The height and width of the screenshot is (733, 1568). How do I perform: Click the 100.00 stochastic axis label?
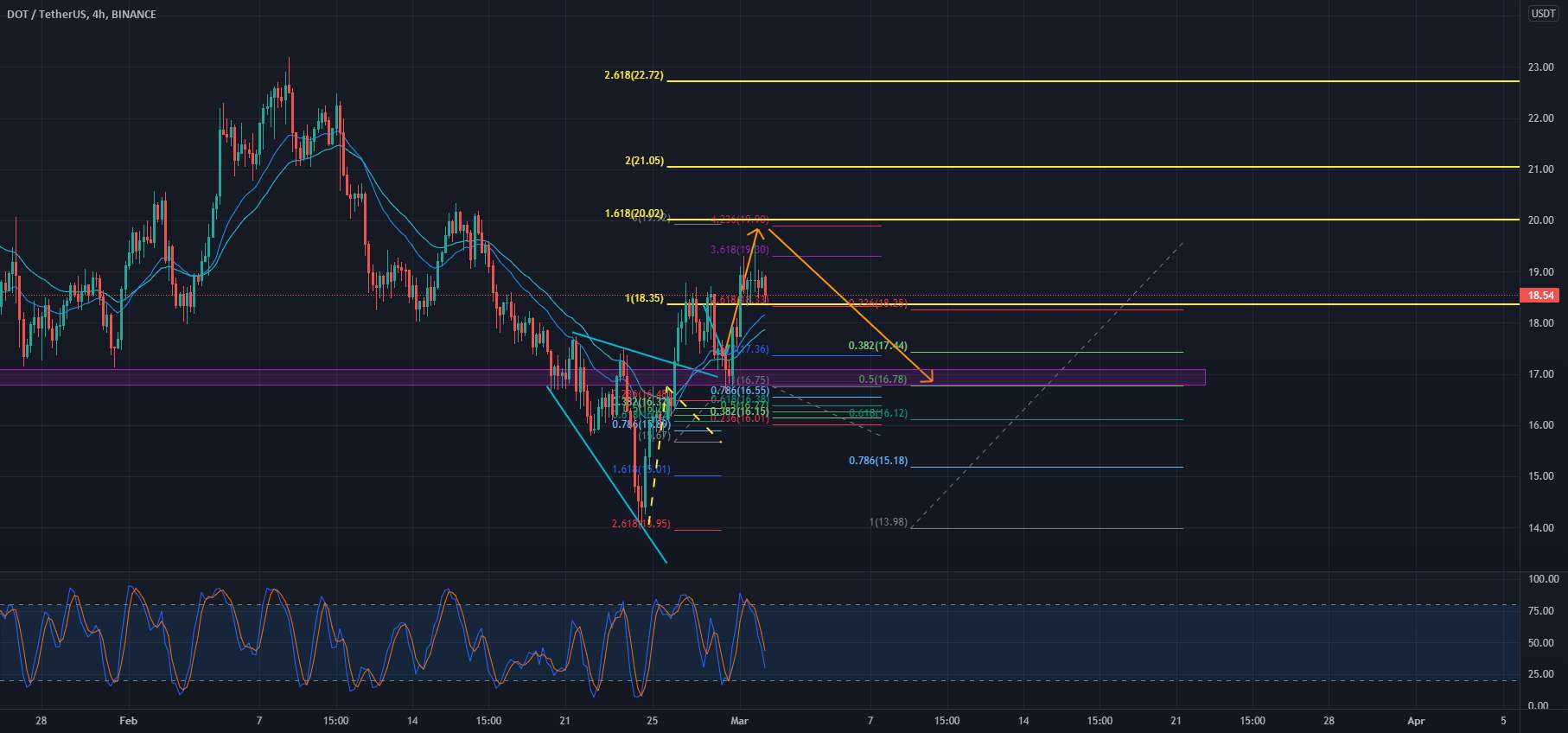1543,579
